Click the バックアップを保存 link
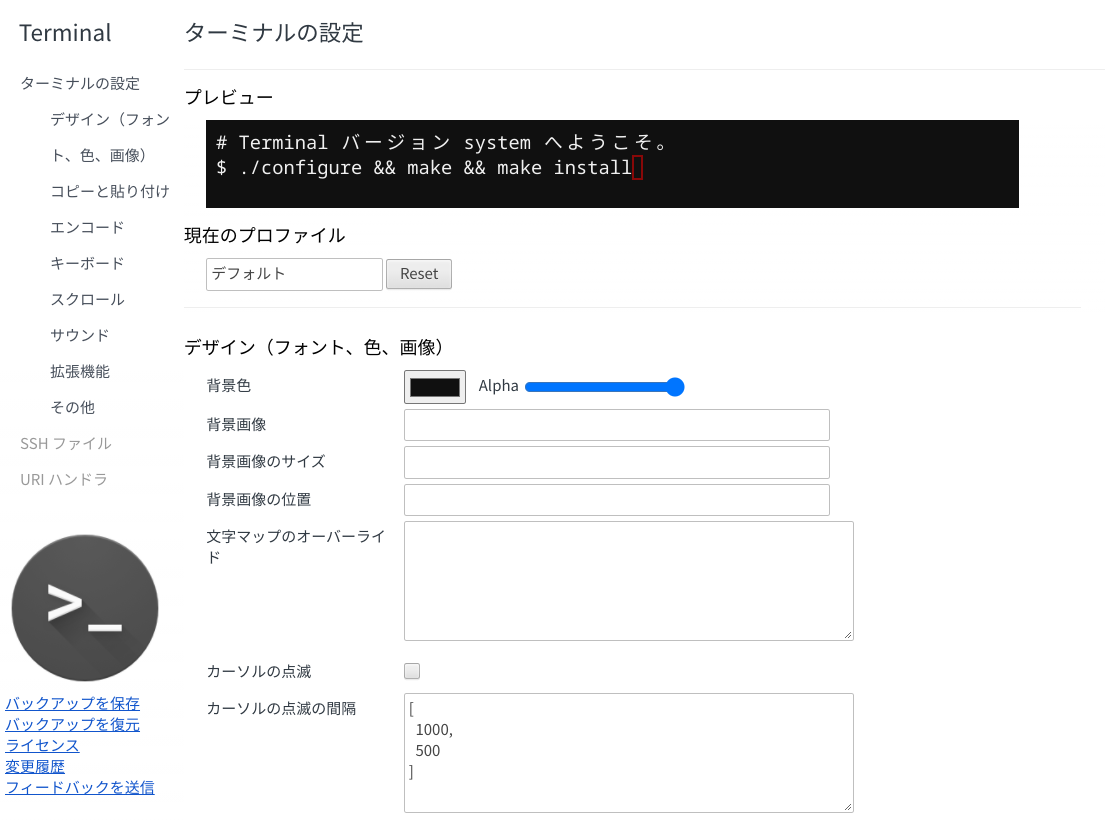Image resolution: width=1105 pixels, height=820 pixels. (x=73, y=703)
